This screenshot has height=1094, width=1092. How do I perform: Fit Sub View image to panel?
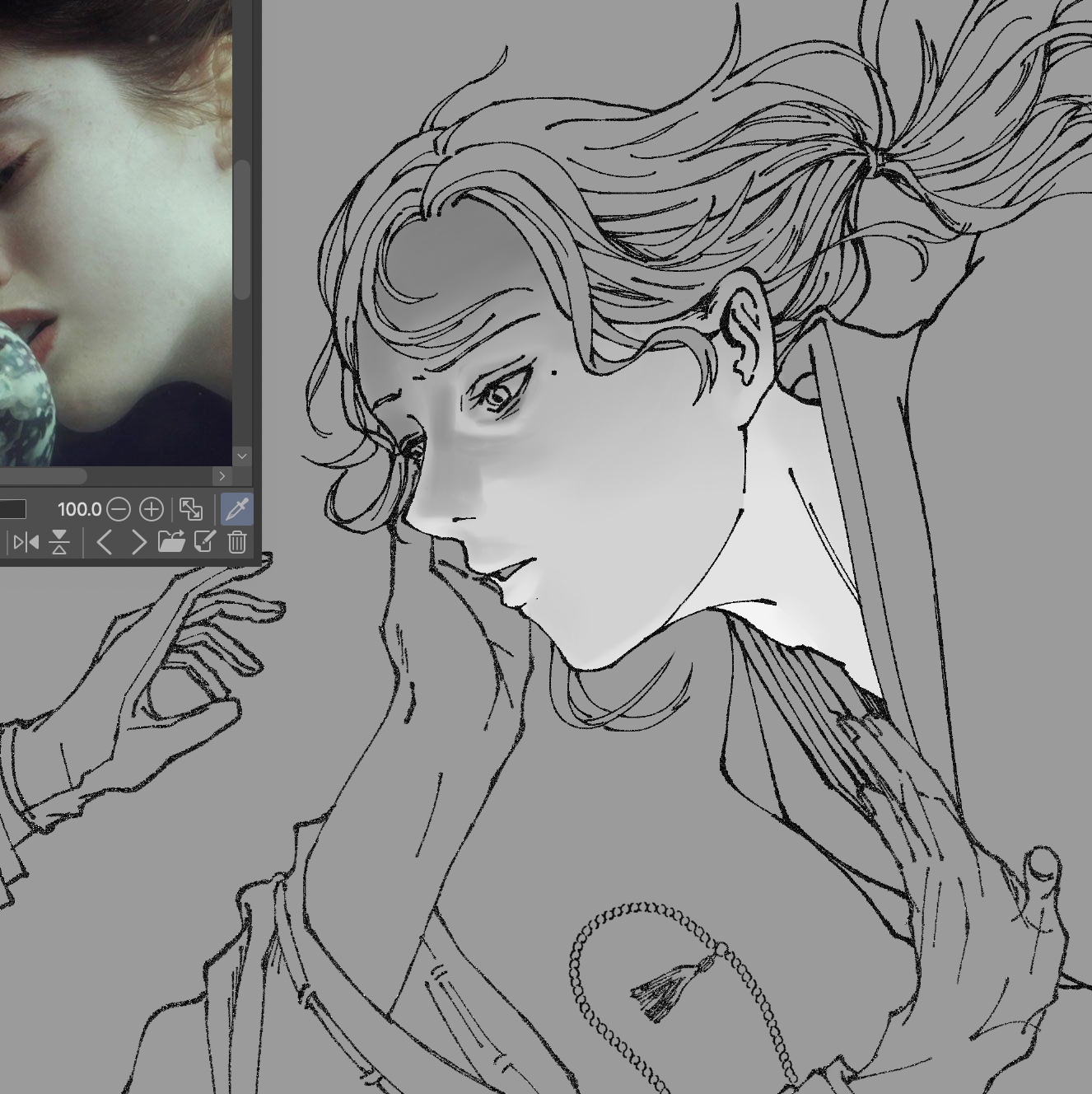pyautogui.click(x=191, y=509)
